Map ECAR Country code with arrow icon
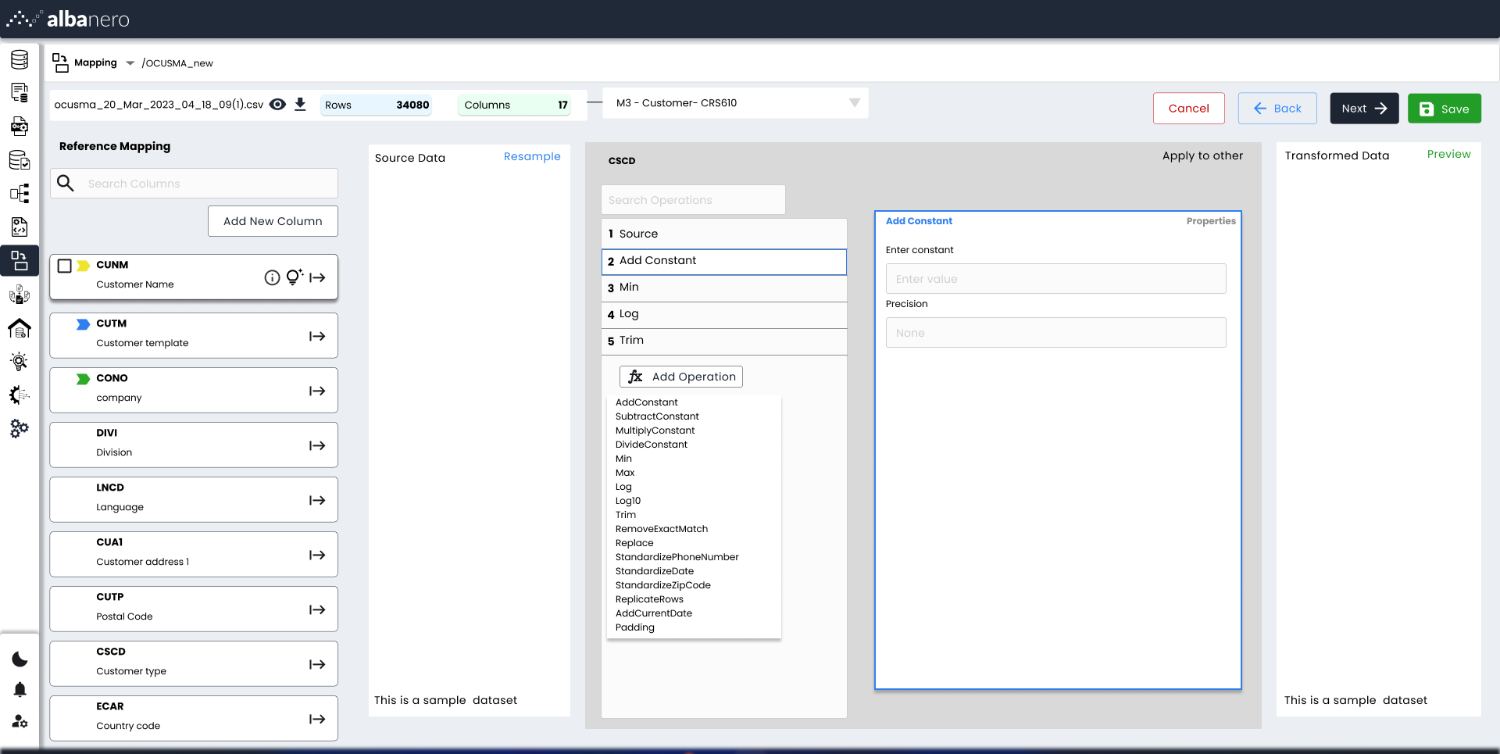Screen dimensions: 1500x754 pyautogui.click(x=317, y=719)
